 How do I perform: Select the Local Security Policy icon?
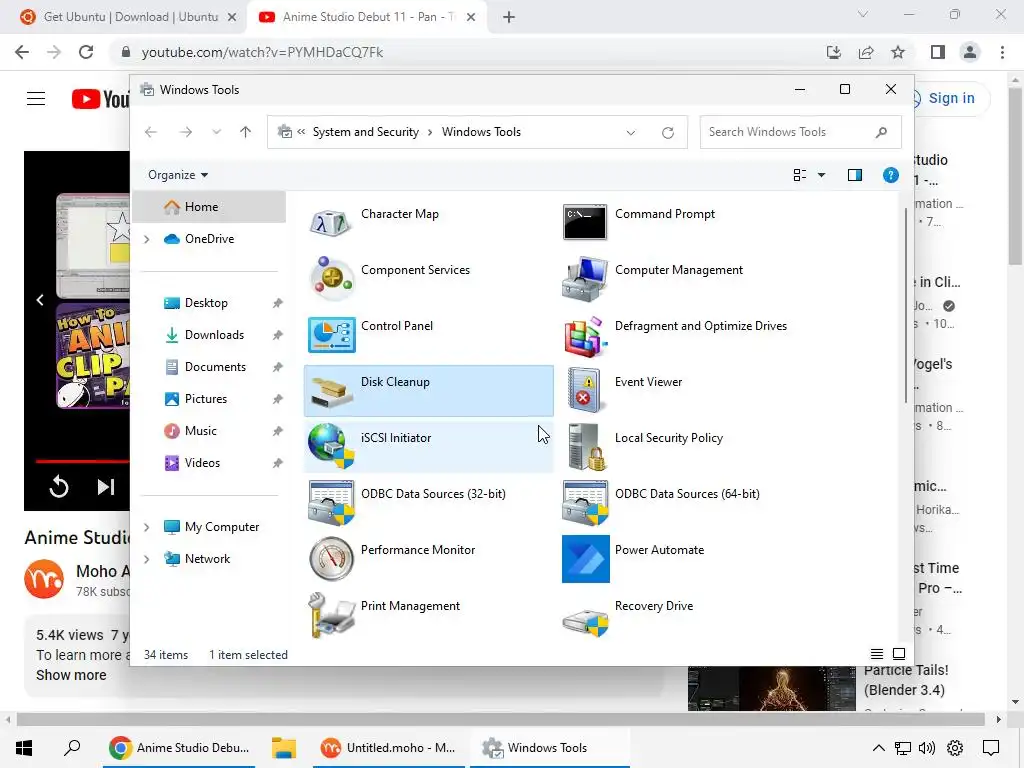[x=585, y=446]
